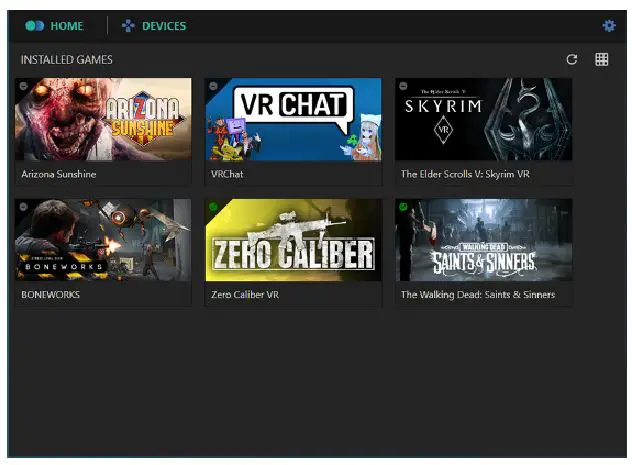Click the 'Zero Caliber VR' title text

click(x=245, y=295)
